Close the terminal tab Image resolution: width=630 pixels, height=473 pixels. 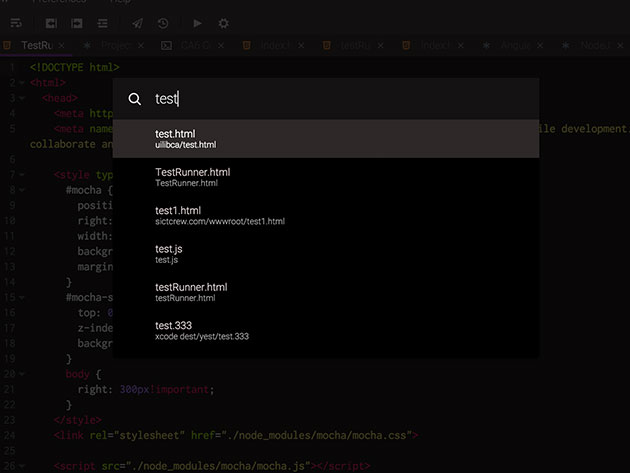221,45
